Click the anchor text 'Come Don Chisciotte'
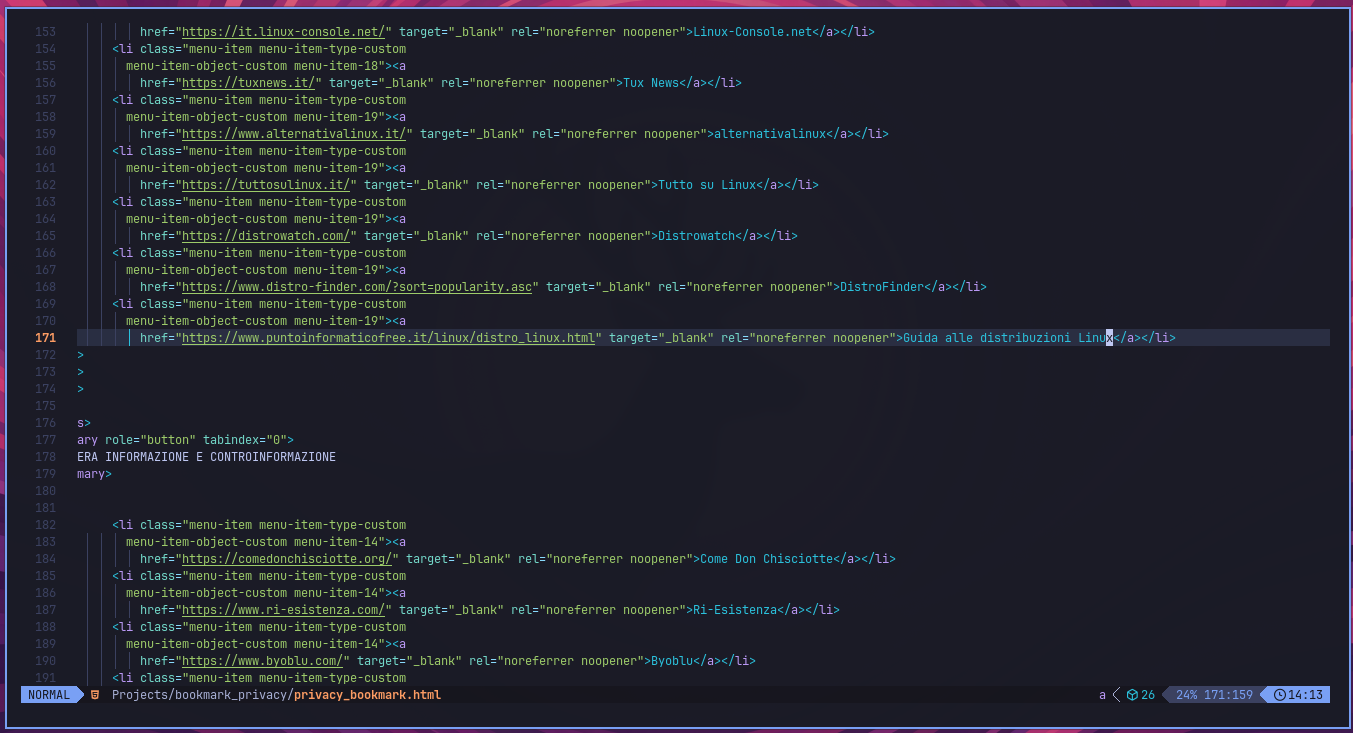This screenshot has width=1353, height=733. (766, 559)
